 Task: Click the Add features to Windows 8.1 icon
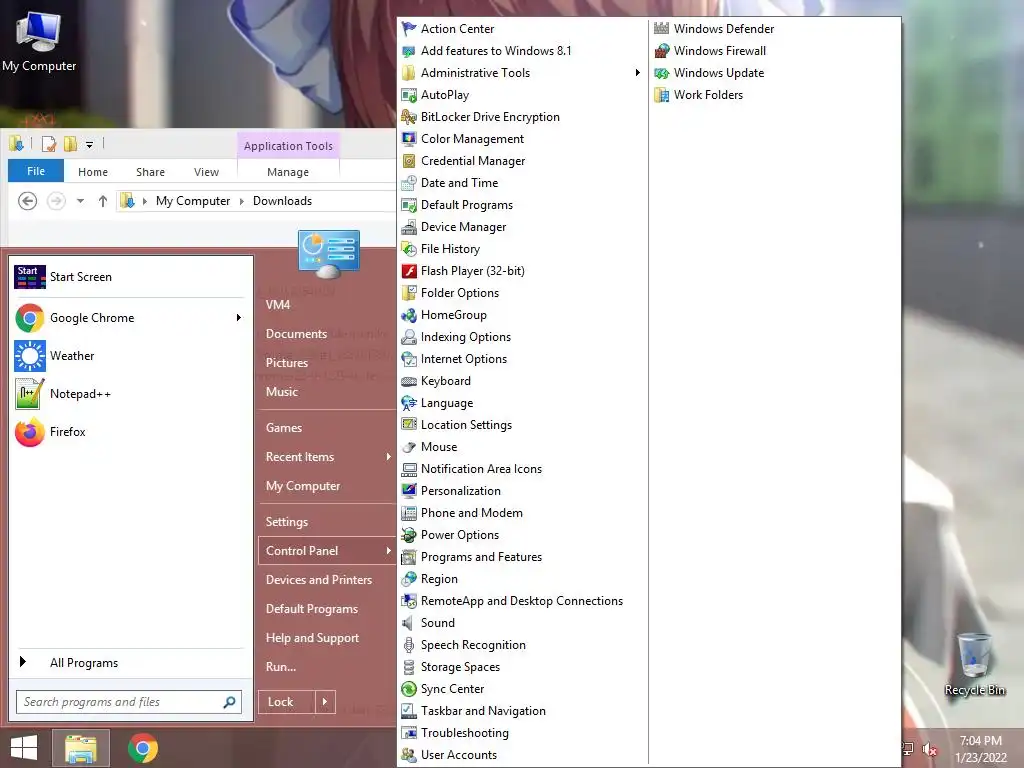pos(409,51)
